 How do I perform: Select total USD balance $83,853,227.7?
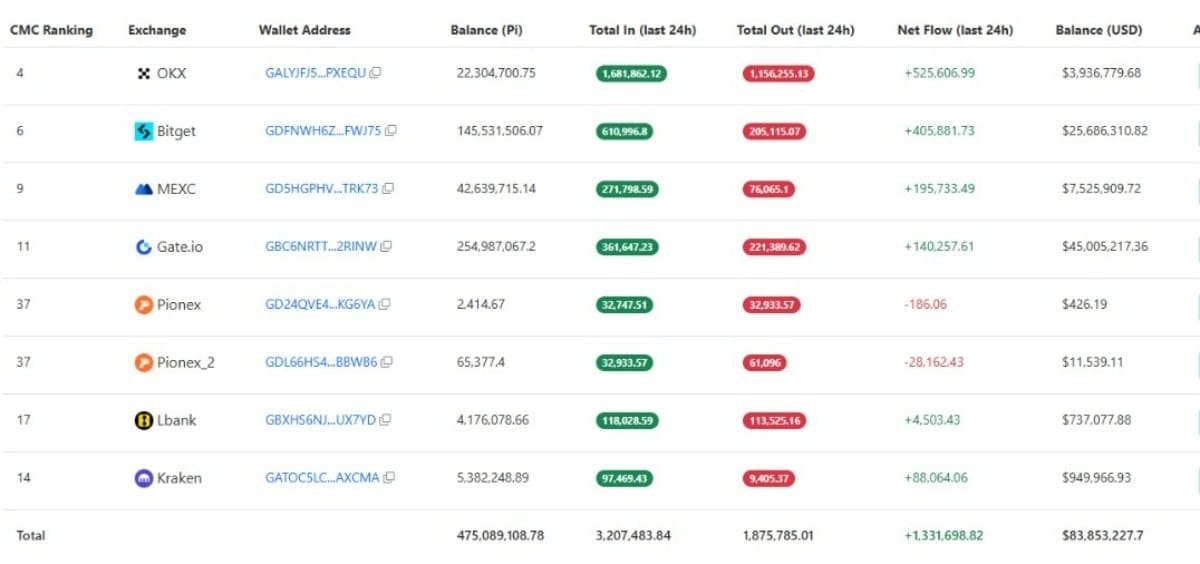[x=1105, y=536]
